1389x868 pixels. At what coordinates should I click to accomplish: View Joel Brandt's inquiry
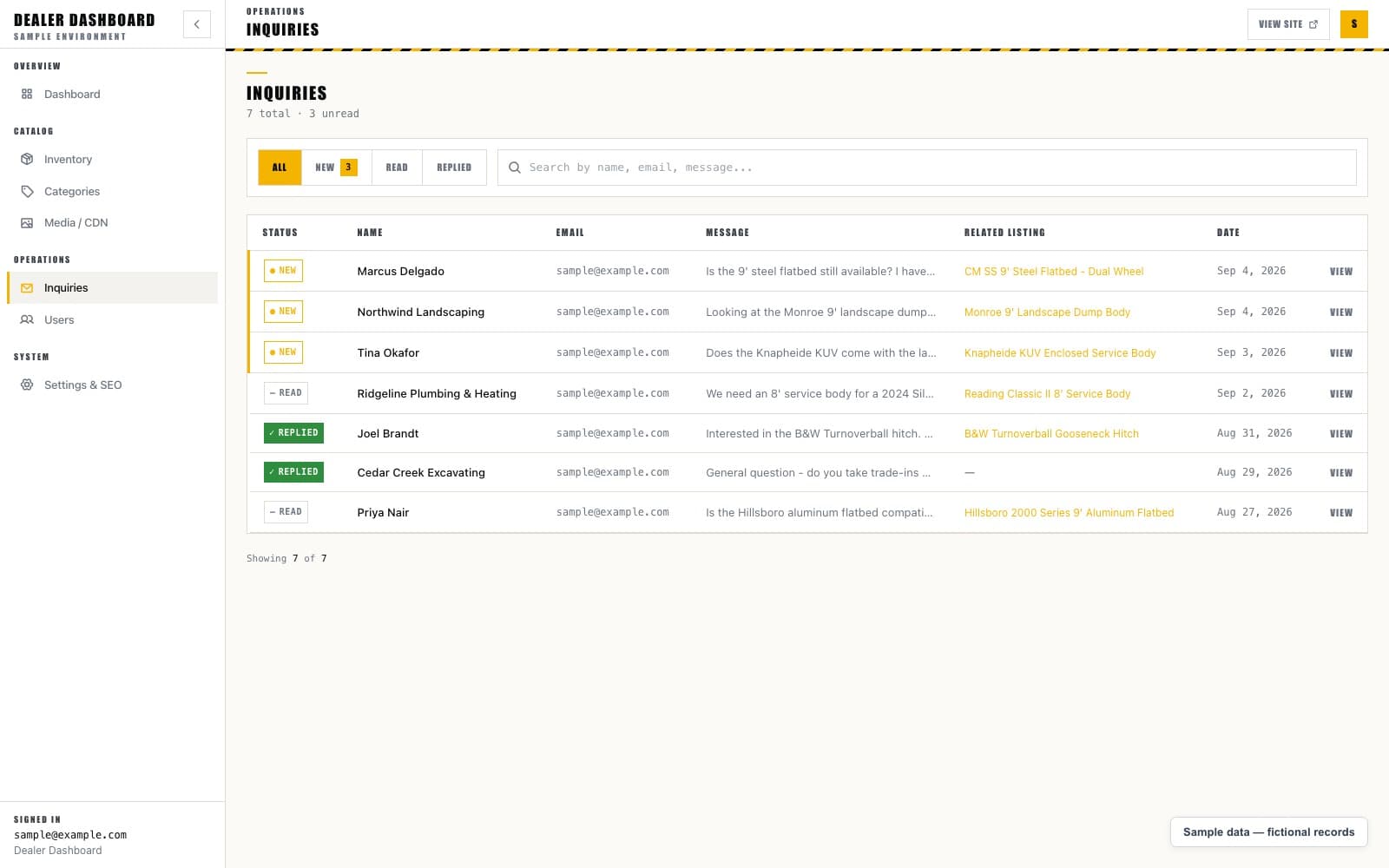[1341, 434]
